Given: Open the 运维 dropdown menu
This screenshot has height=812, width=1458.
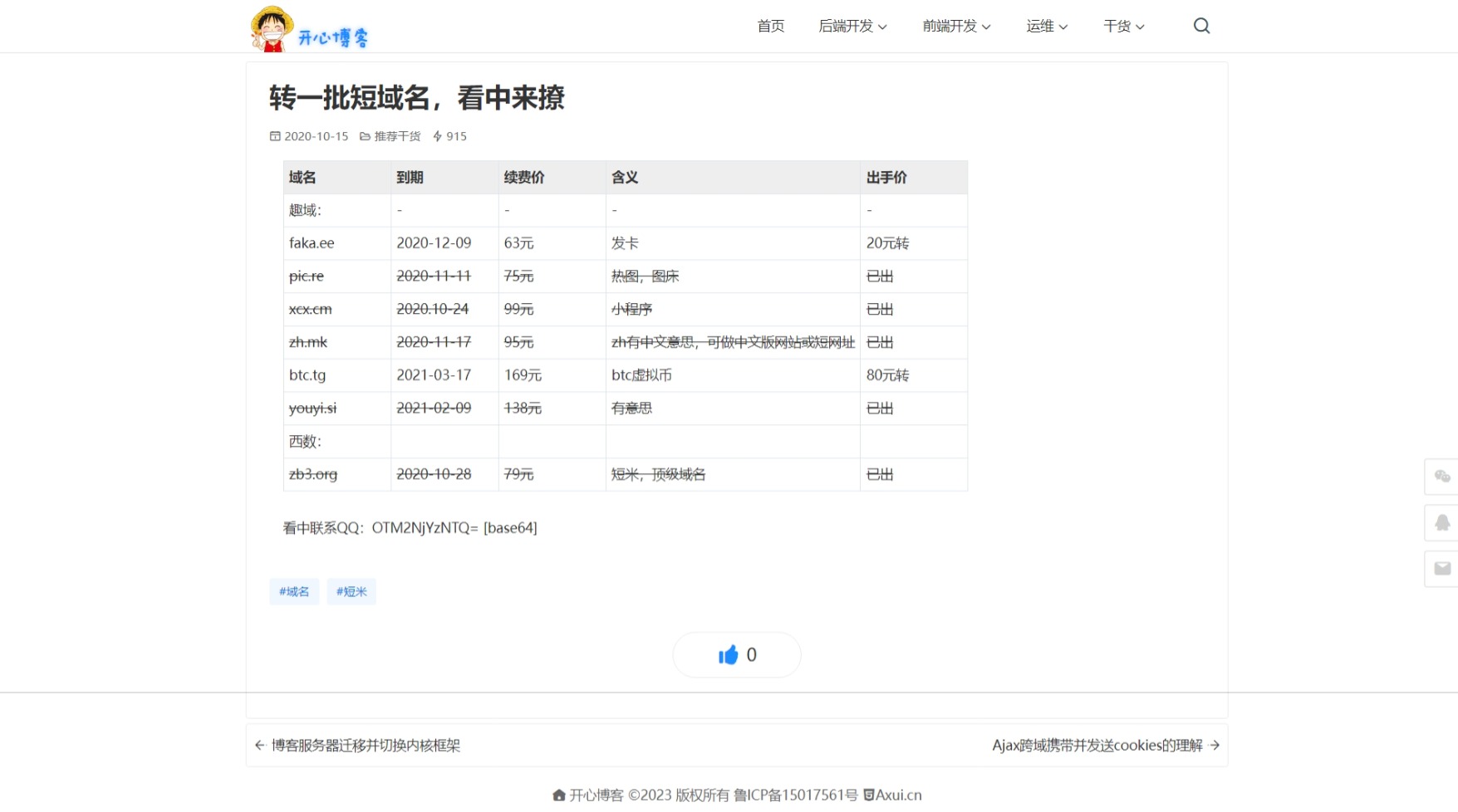Looking at the screenshot, I should (x=1047, y=27).
